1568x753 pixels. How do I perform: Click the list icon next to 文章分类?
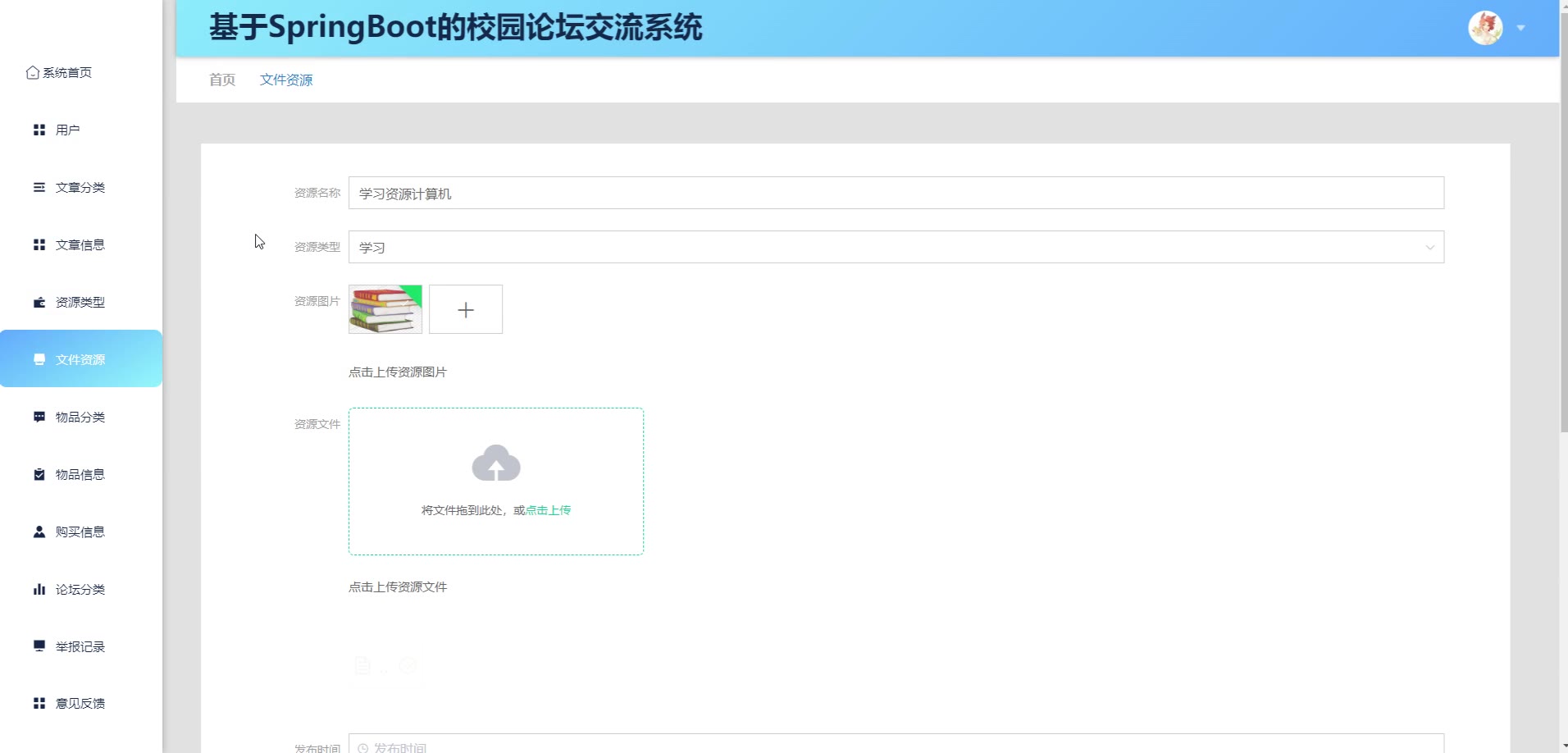coord(39,188)
